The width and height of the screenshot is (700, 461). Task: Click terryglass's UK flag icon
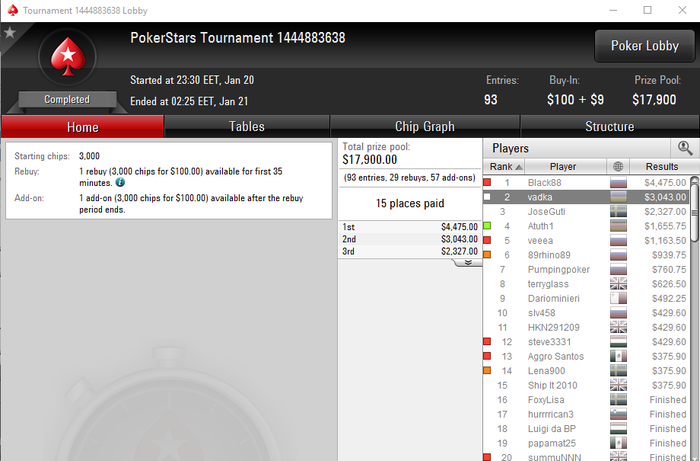(x=618, y=284)
